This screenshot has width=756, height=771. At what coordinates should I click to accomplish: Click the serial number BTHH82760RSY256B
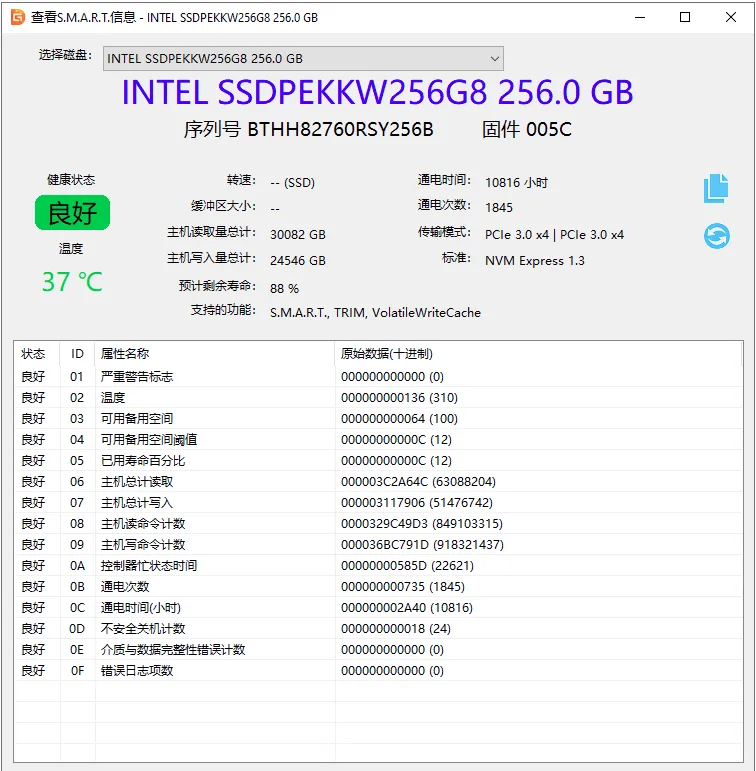point(340,129)
